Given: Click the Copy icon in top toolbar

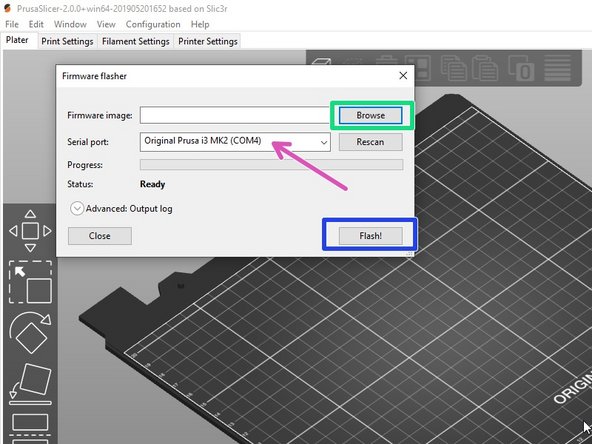Looking at the screenshot, I should pos(454,68).
